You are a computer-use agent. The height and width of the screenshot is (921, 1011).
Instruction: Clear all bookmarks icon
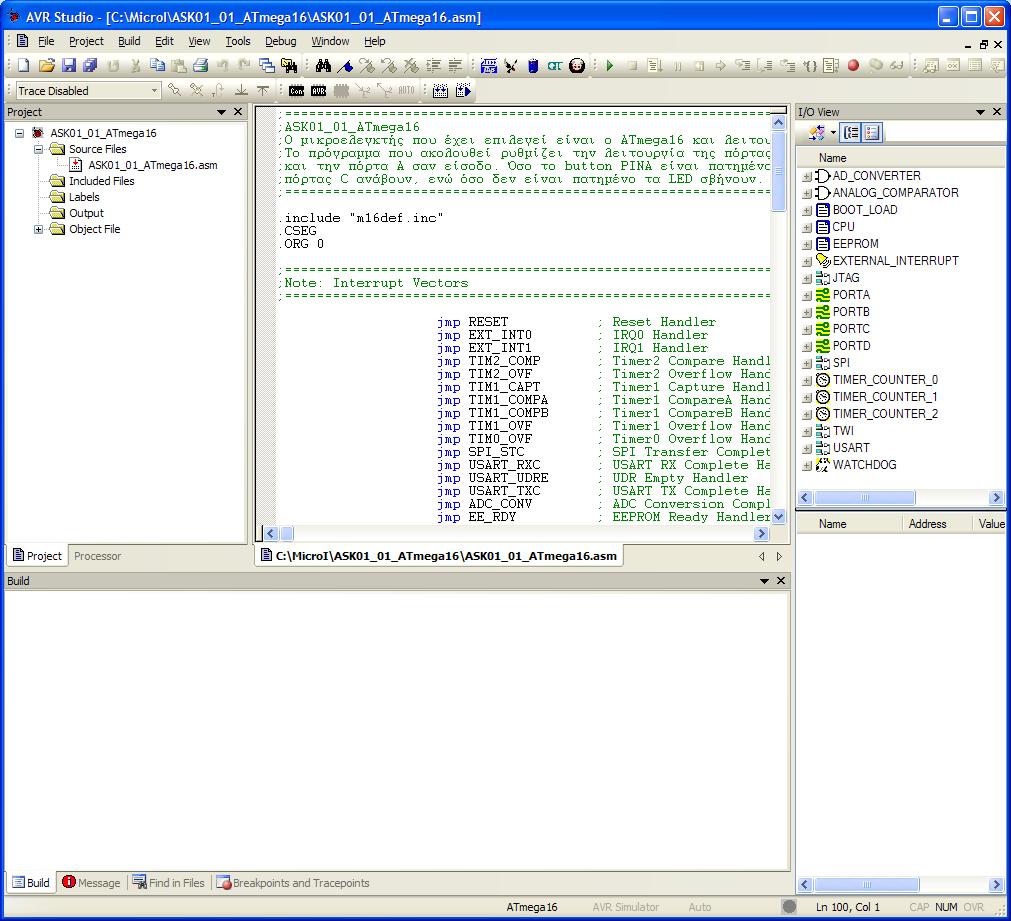[411, 66]
